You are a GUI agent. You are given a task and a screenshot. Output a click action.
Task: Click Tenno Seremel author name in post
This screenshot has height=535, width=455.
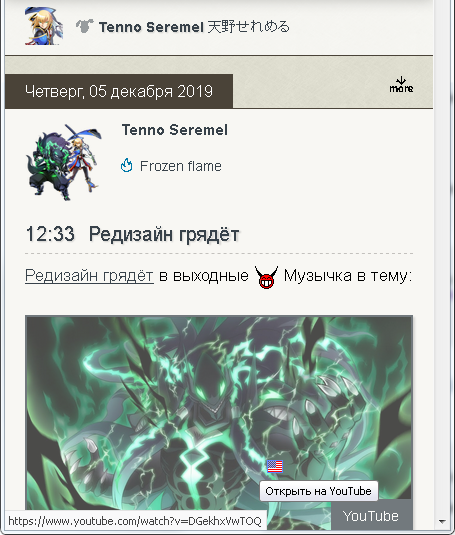pos(175,130)
